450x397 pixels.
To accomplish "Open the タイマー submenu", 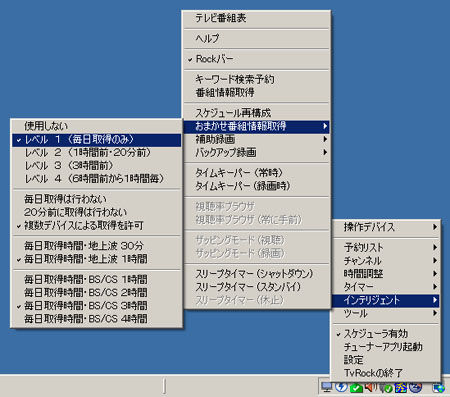I will (385, 287).
